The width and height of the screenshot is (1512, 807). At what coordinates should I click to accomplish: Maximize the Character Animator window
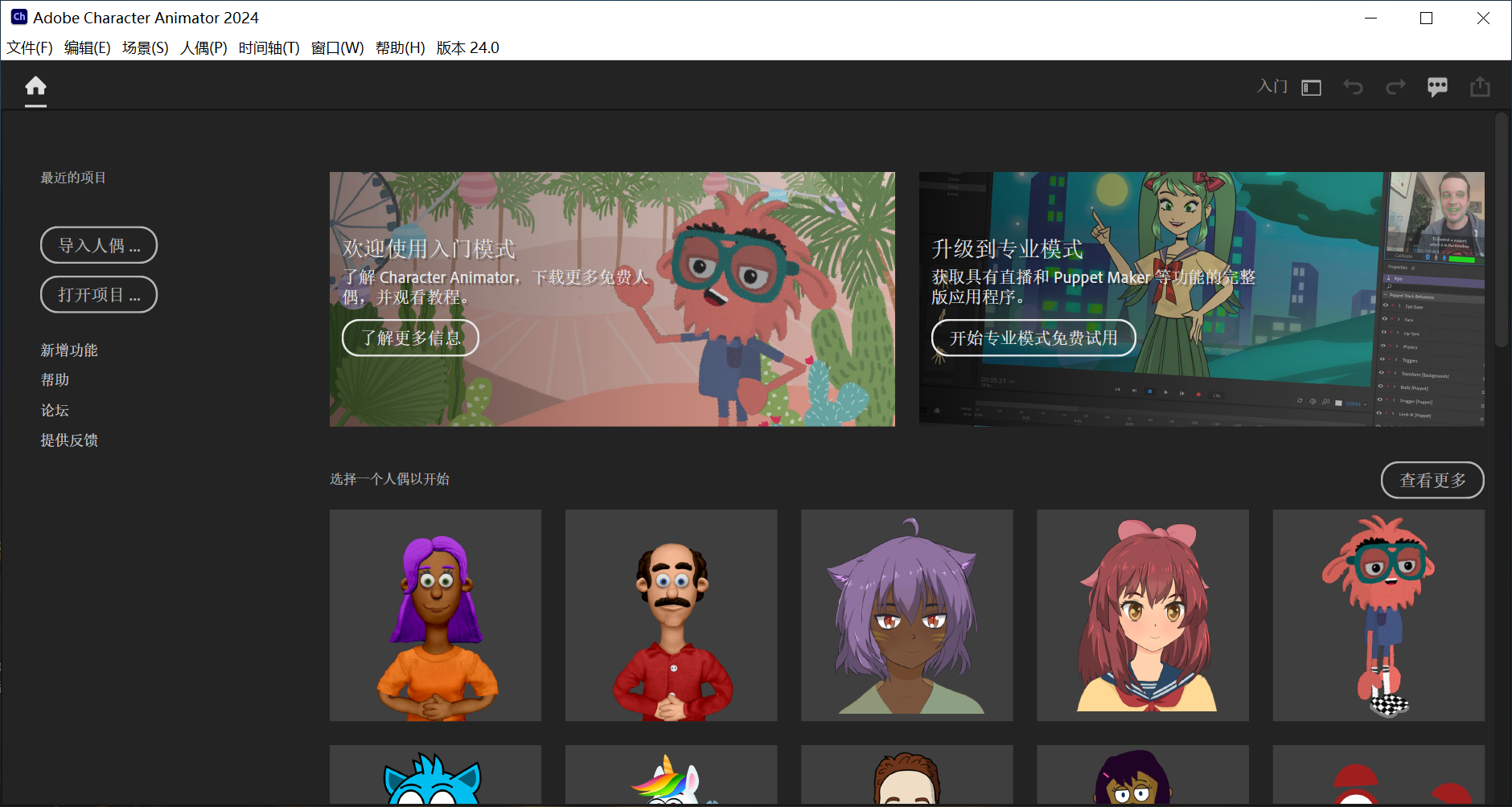pos(1426,18)
